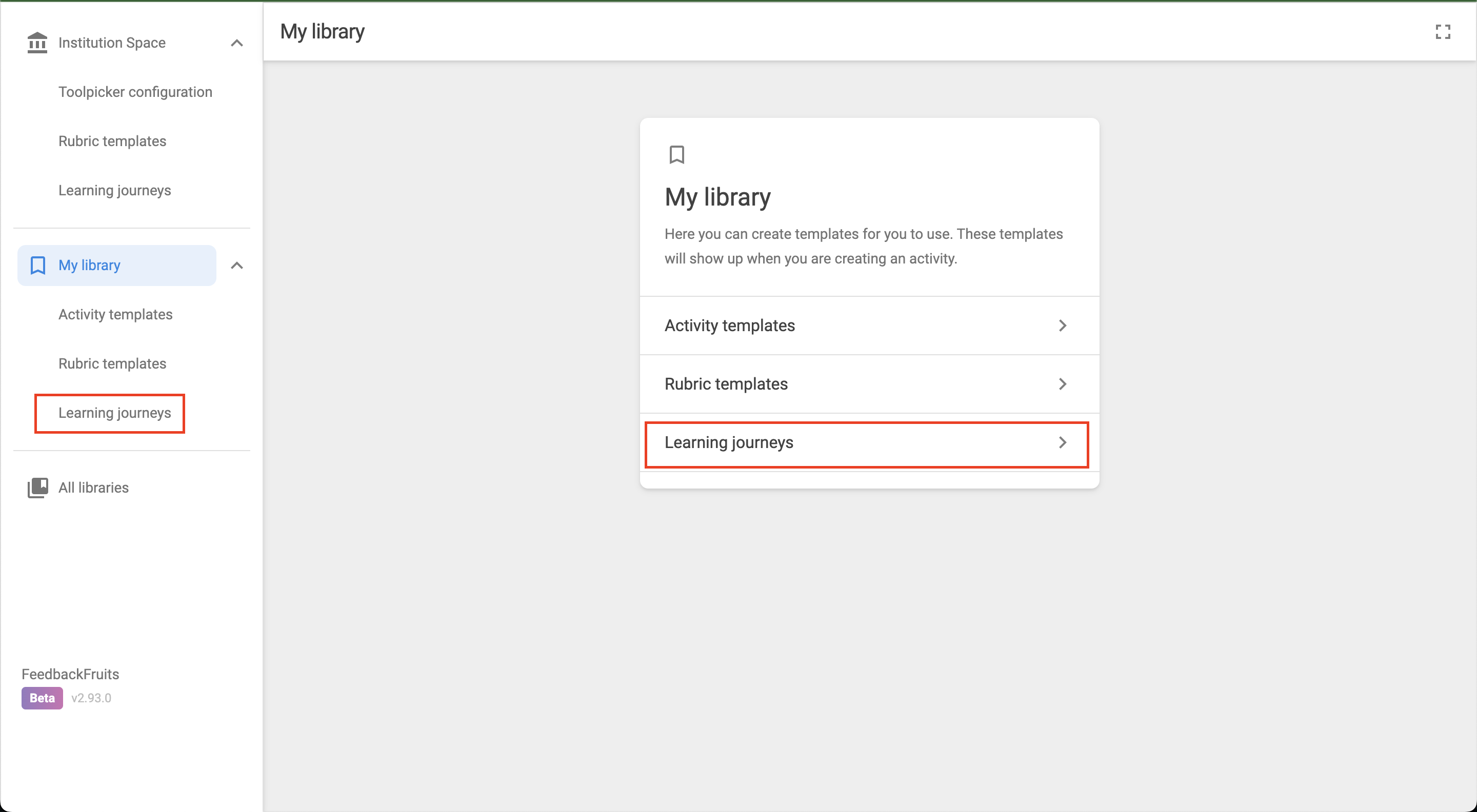Viewport: 1477px width, 812px height.
Task: Click the Beta badge
Action: pos(43,698)
